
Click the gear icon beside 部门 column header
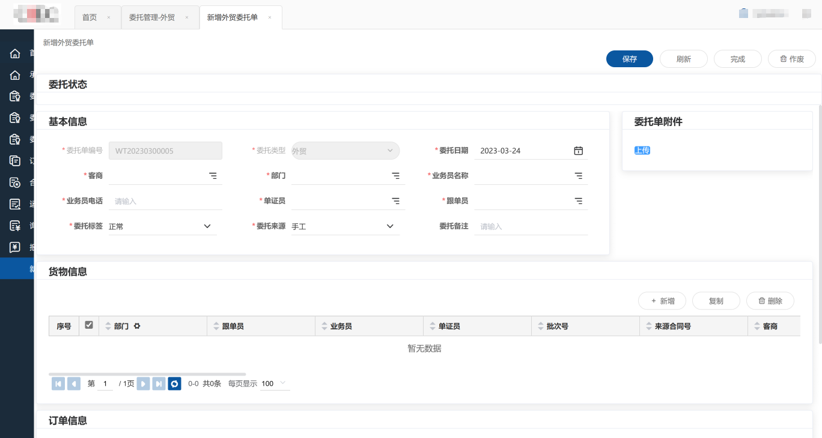(x=137, y=326)
